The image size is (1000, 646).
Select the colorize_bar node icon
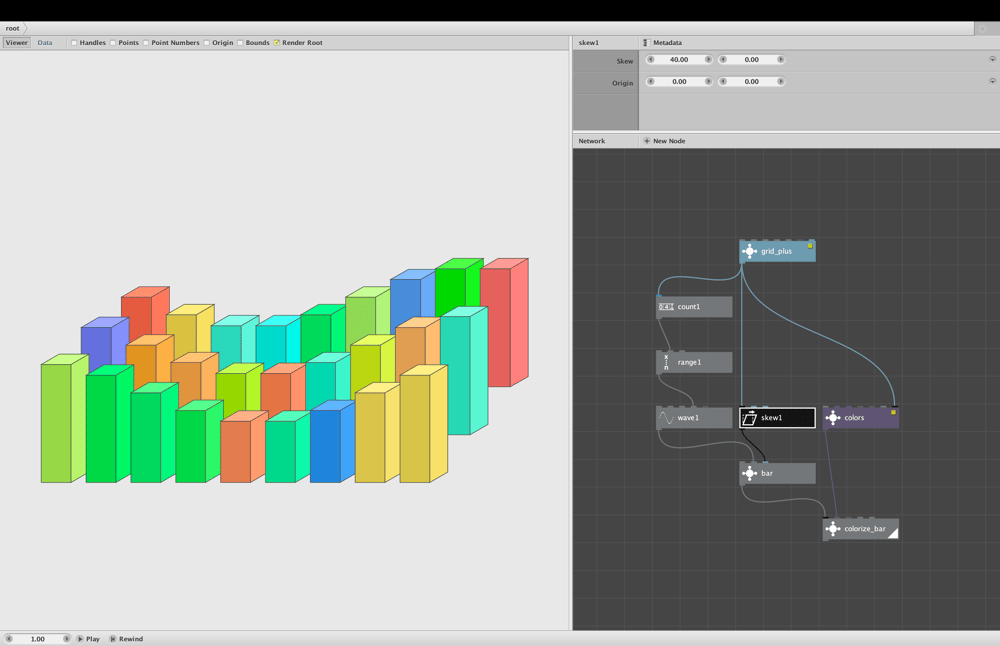coord(832,529)
